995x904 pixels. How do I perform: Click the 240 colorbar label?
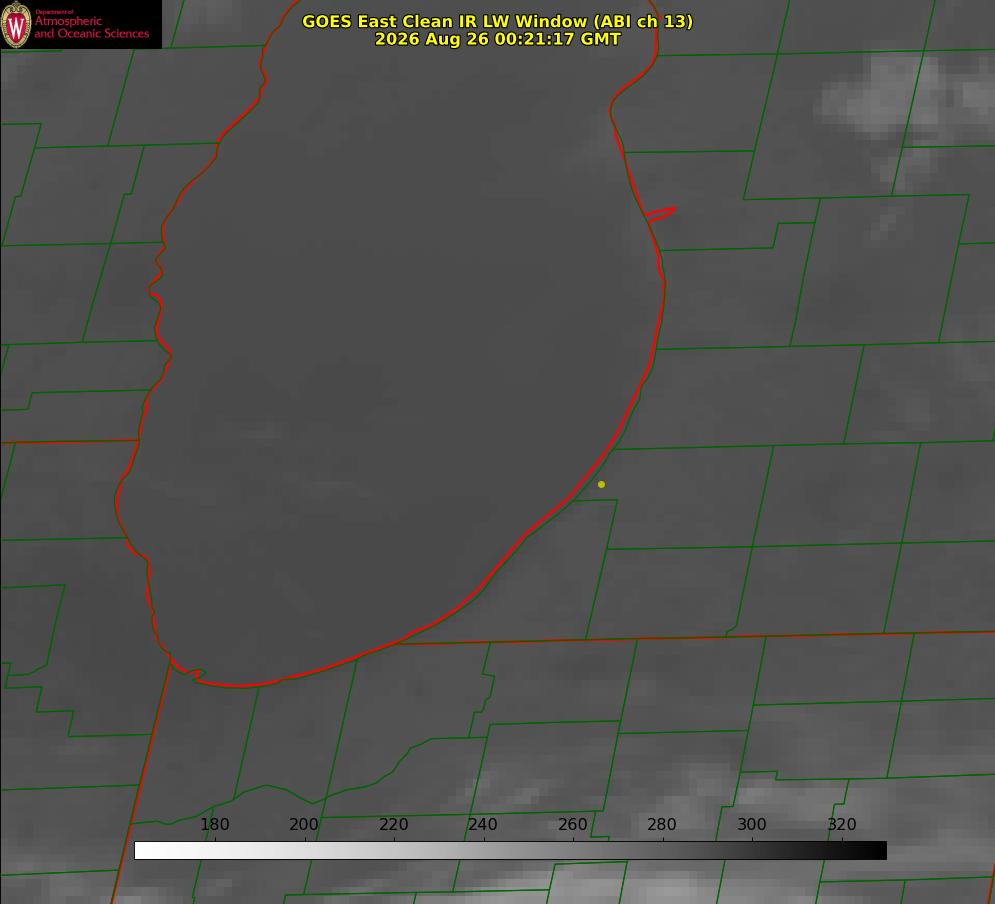(x=483, y=824)
